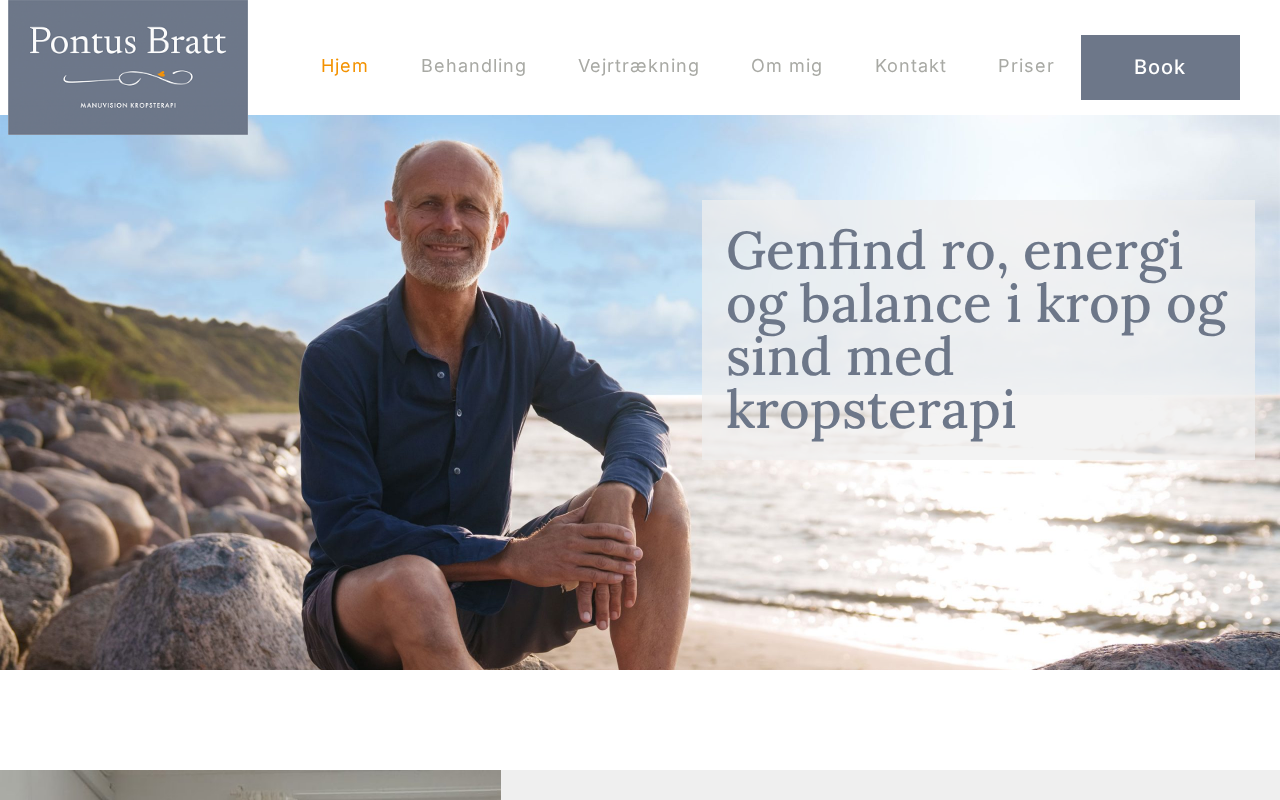Click the gray content panel below hero
Screen dimensions: 1280x800
pyautogui.click(x=890, y=785)
